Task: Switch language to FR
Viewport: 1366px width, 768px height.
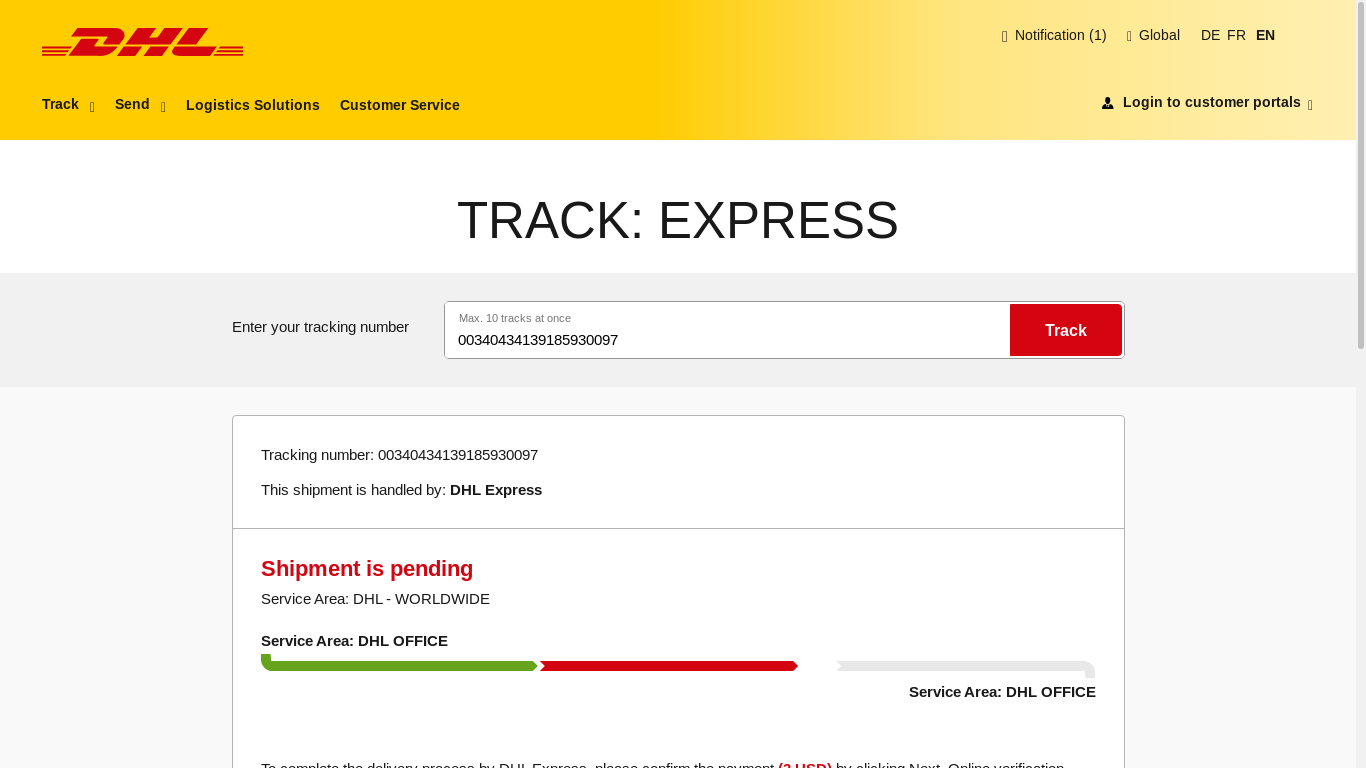Action: tap(1236, 35)
